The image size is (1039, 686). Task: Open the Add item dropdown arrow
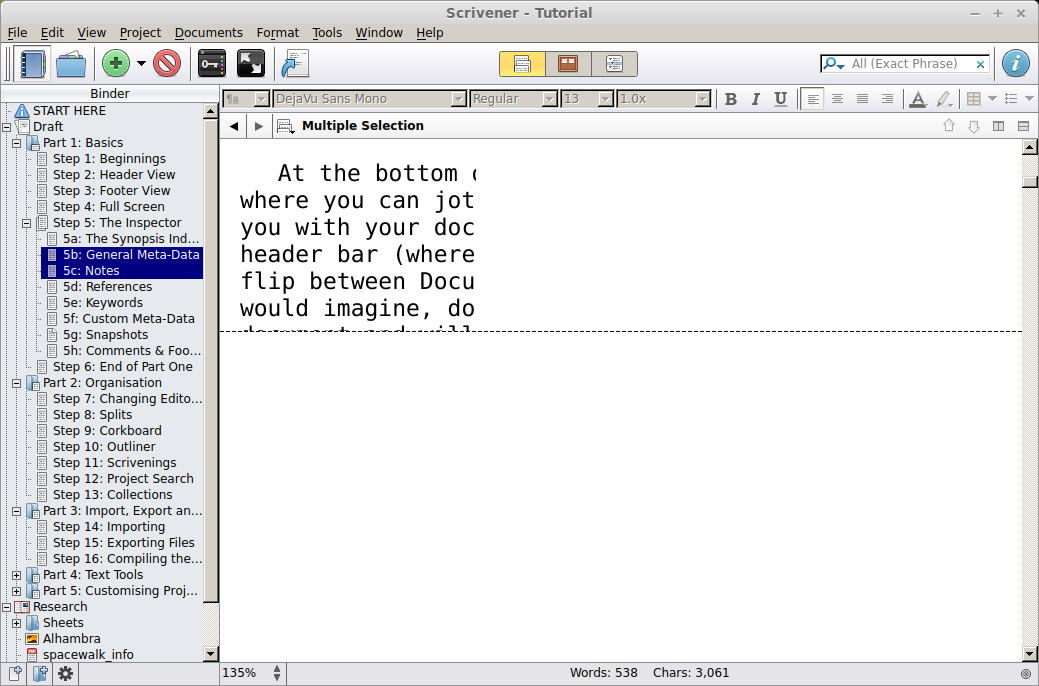[141, 64]
